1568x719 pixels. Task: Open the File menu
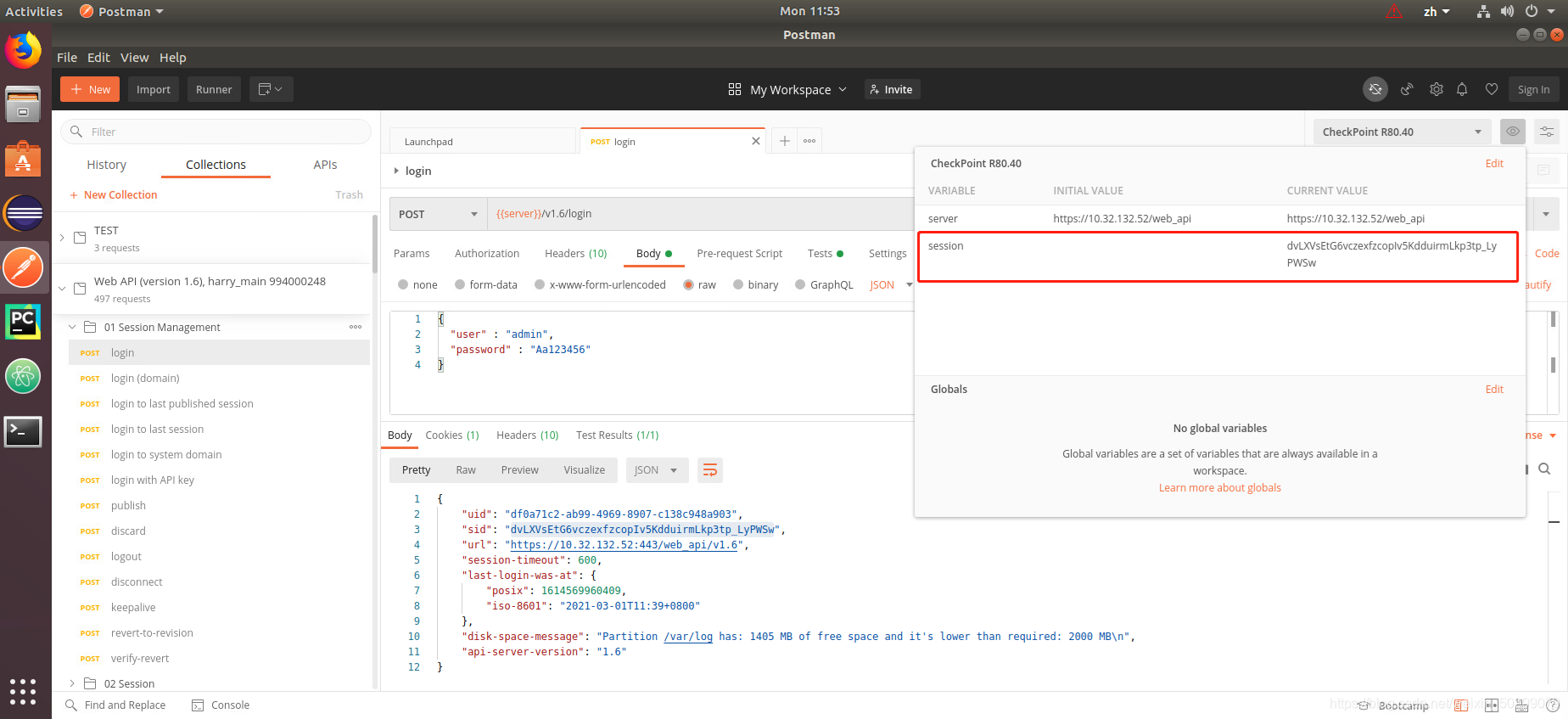coord(67,58)
